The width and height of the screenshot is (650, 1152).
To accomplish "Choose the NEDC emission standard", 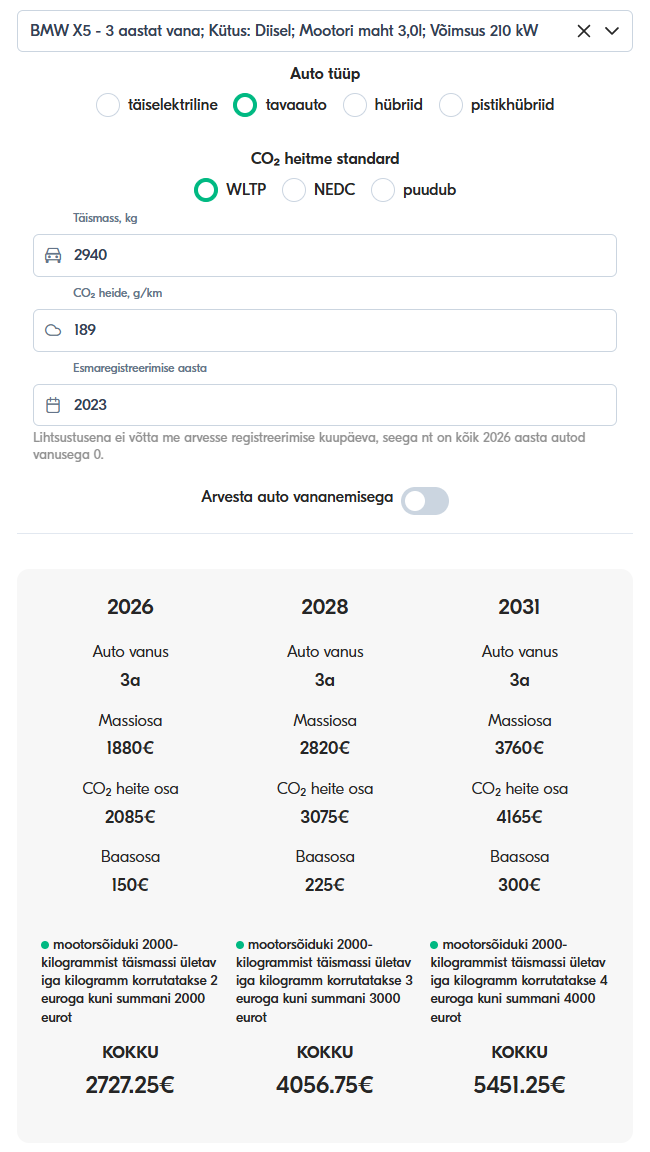I will 294,190.
